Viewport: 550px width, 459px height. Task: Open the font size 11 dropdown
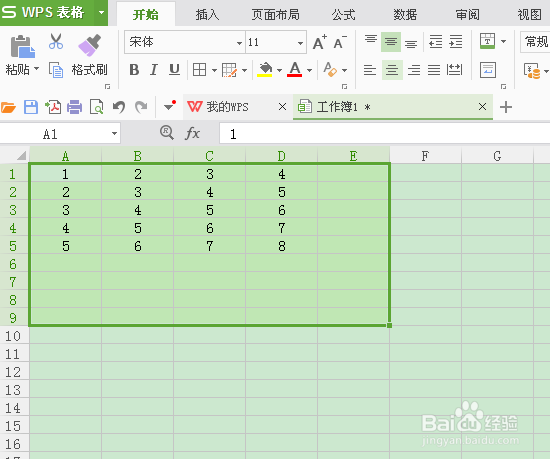(300, 43)
